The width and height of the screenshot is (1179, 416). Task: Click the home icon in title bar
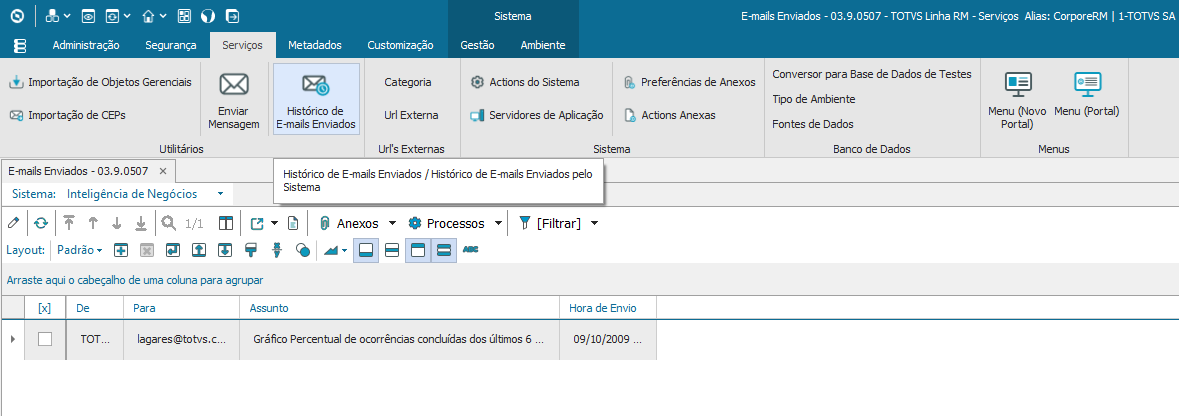click(x=148, y=15)
